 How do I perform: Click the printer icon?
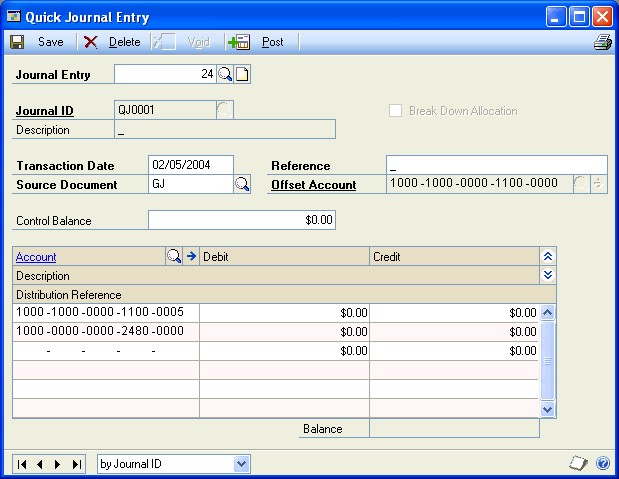603,42
